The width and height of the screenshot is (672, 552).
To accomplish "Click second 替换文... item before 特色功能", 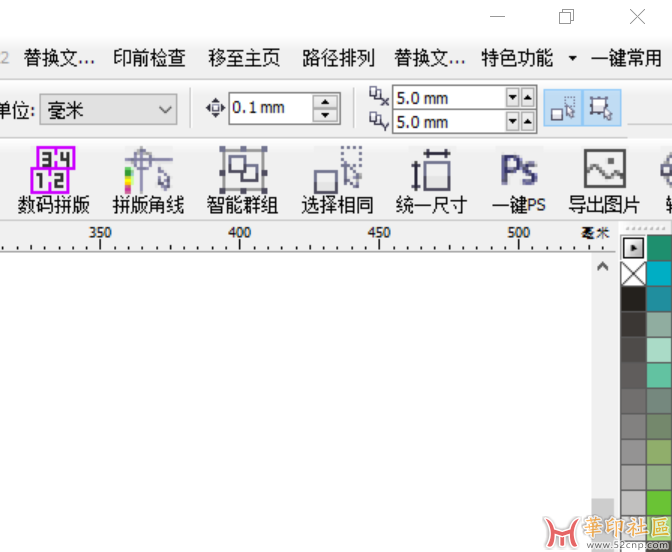I will (430, 58).
